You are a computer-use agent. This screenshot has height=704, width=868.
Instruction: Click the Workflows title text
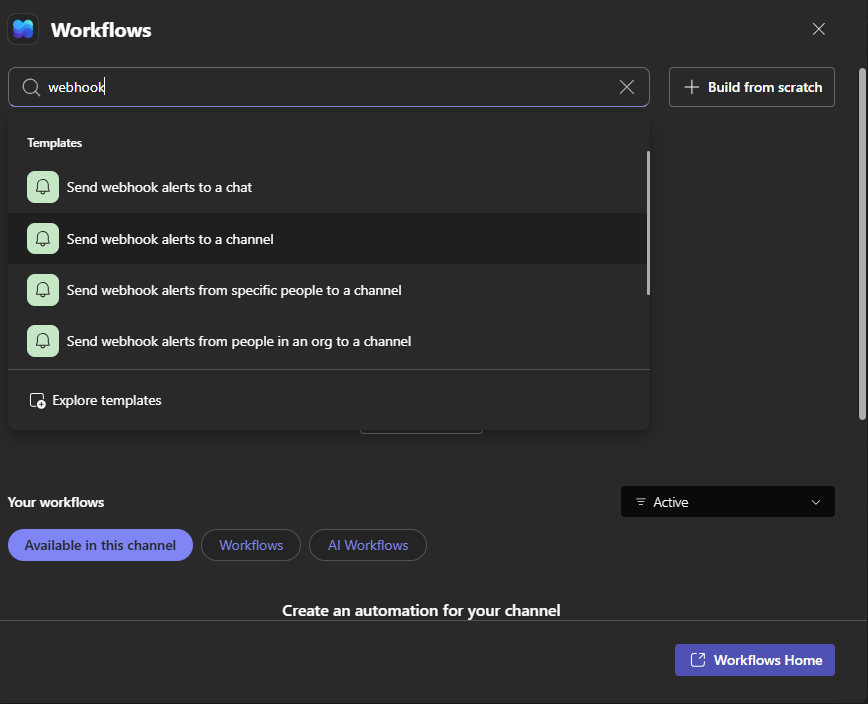pos(101,30)
